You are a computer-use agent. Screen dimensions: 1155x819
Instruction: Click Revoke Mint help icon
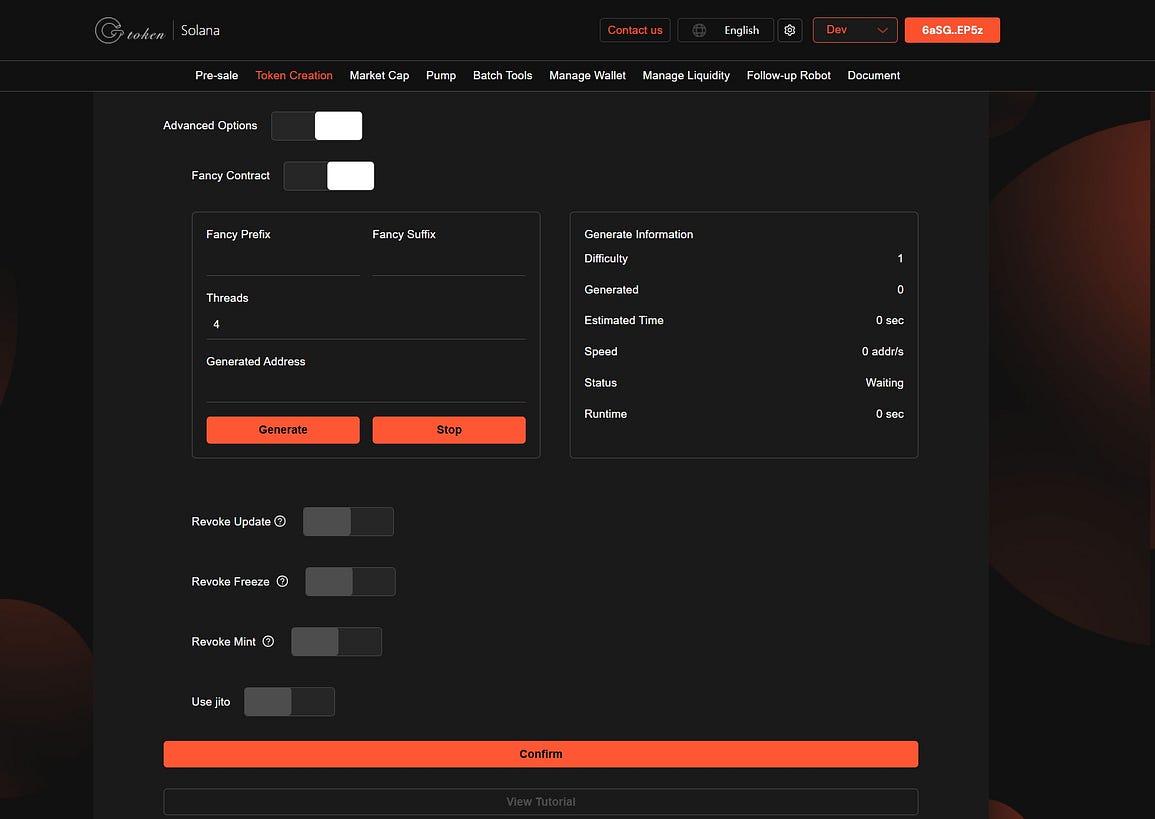point(268,642)
